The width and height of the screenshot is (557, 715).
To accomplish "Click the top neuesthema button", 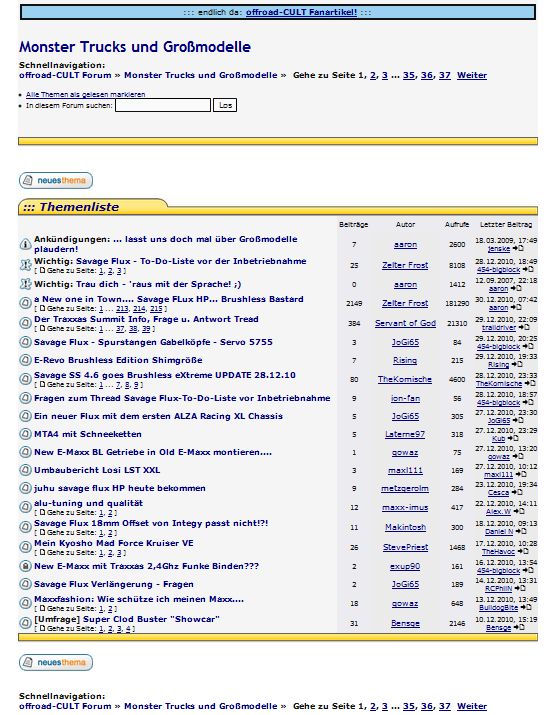I will (56, 181).
